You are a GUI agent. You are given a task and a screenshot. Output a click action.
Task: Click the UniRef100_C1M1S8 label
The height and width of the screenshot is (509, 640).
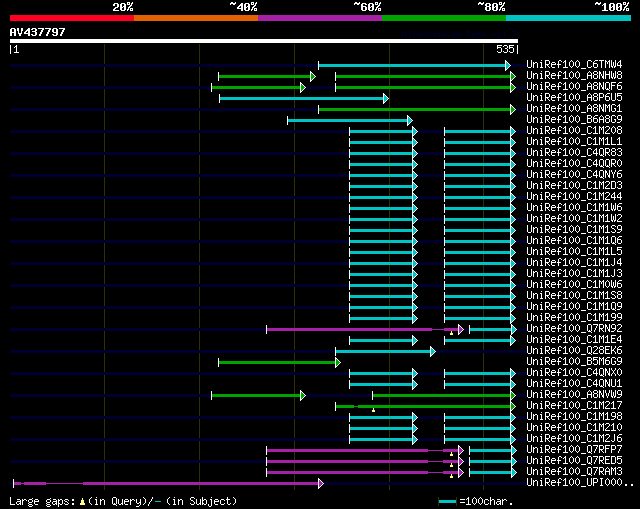574,296
